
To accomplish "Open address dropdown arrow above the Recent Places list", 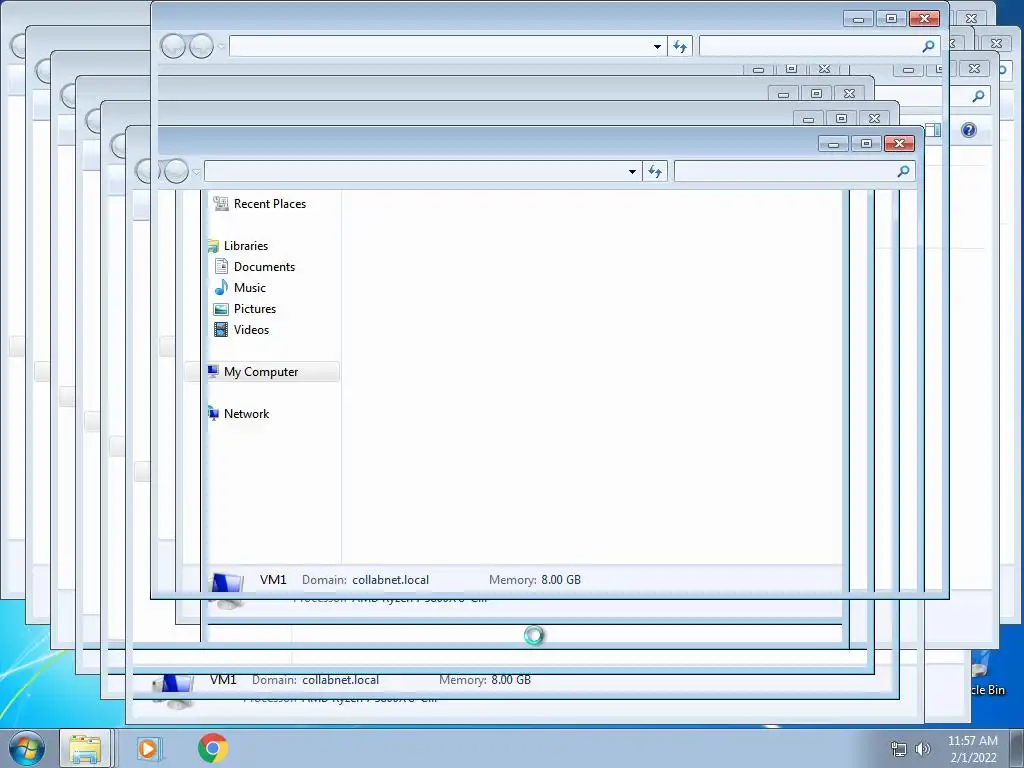I will pyautogui.click(x=632, y=172).
